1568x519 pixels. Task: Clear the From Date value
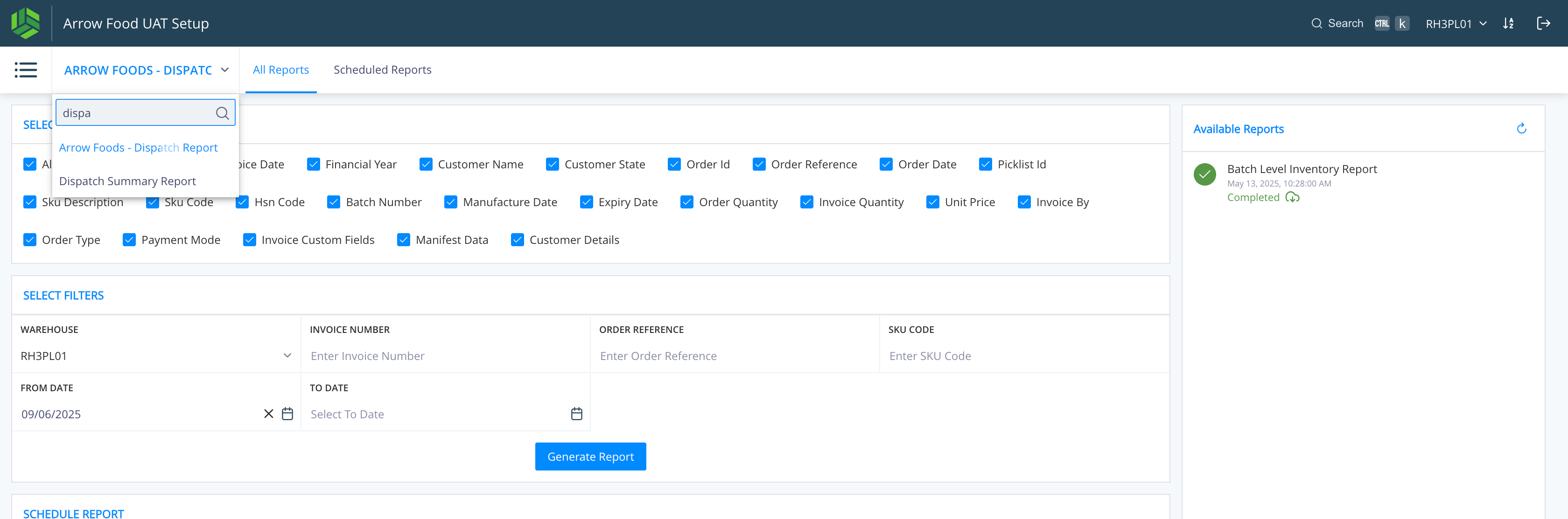point(268,414)
